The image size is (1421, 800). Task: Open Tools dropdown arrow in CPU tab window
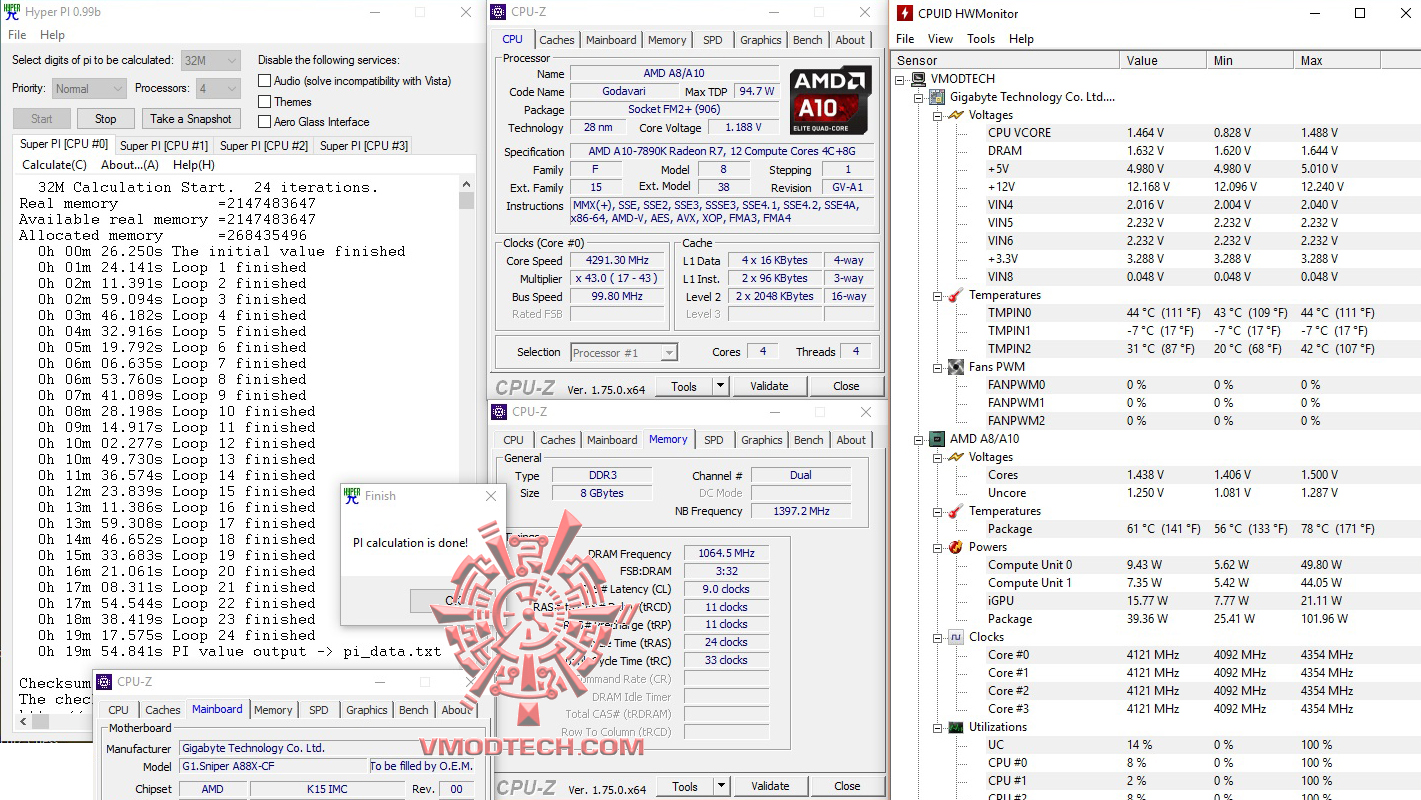point(720,386)
